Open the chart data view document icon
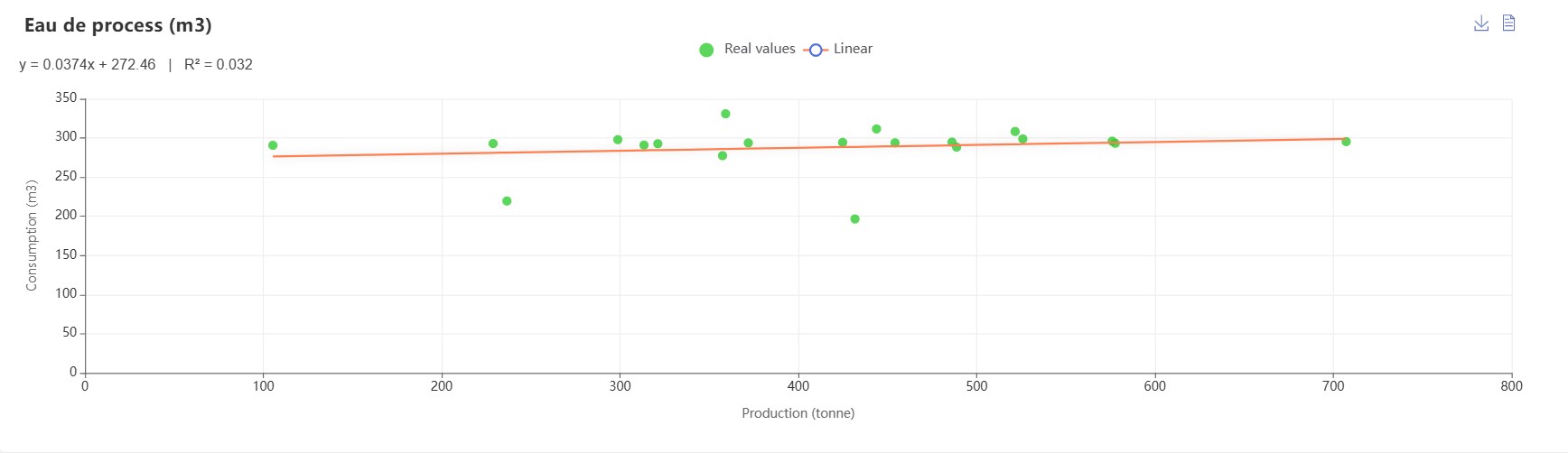The image size is (1568, 453). tap(1508, 23)
